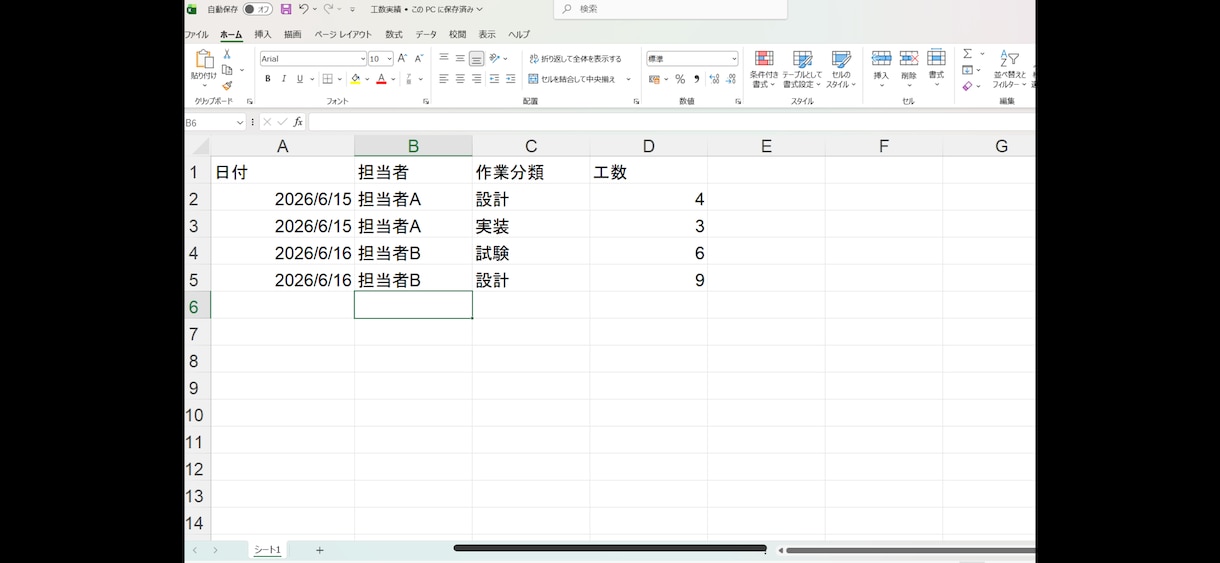Select the シート1 sheet tab
This screenshot has height=563, width=1220.
(x=267, y=550)
